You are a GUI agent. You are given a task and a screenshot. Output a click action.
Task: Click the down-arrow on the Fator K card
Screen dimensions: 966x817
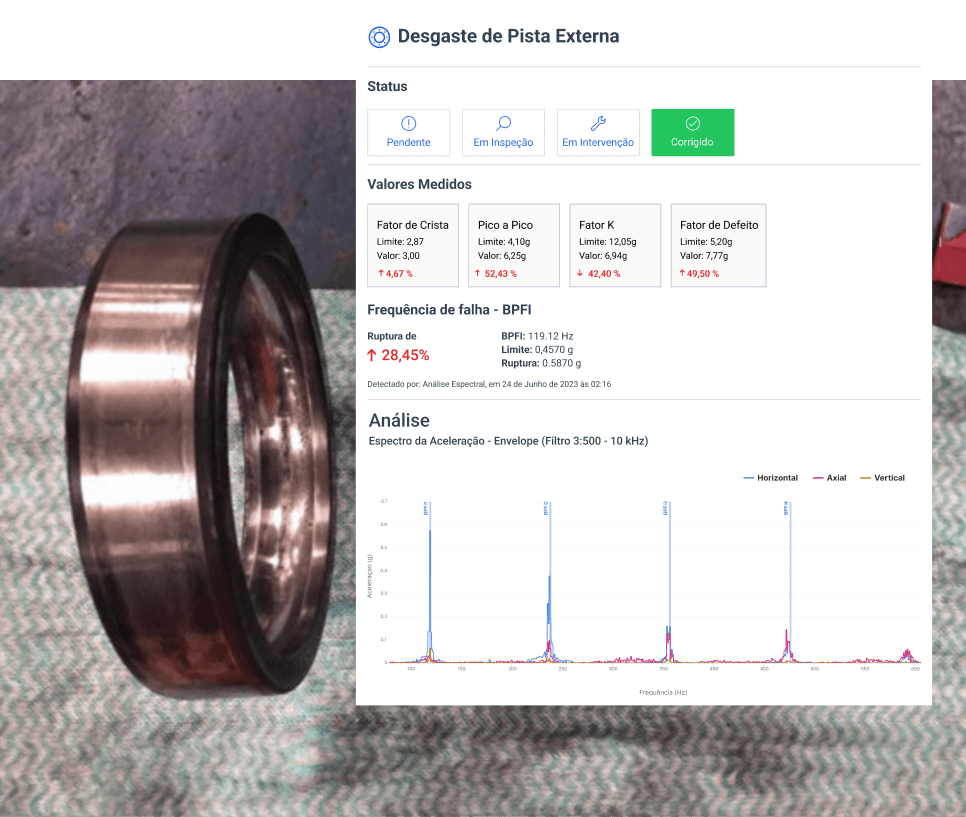coord(582,273)
